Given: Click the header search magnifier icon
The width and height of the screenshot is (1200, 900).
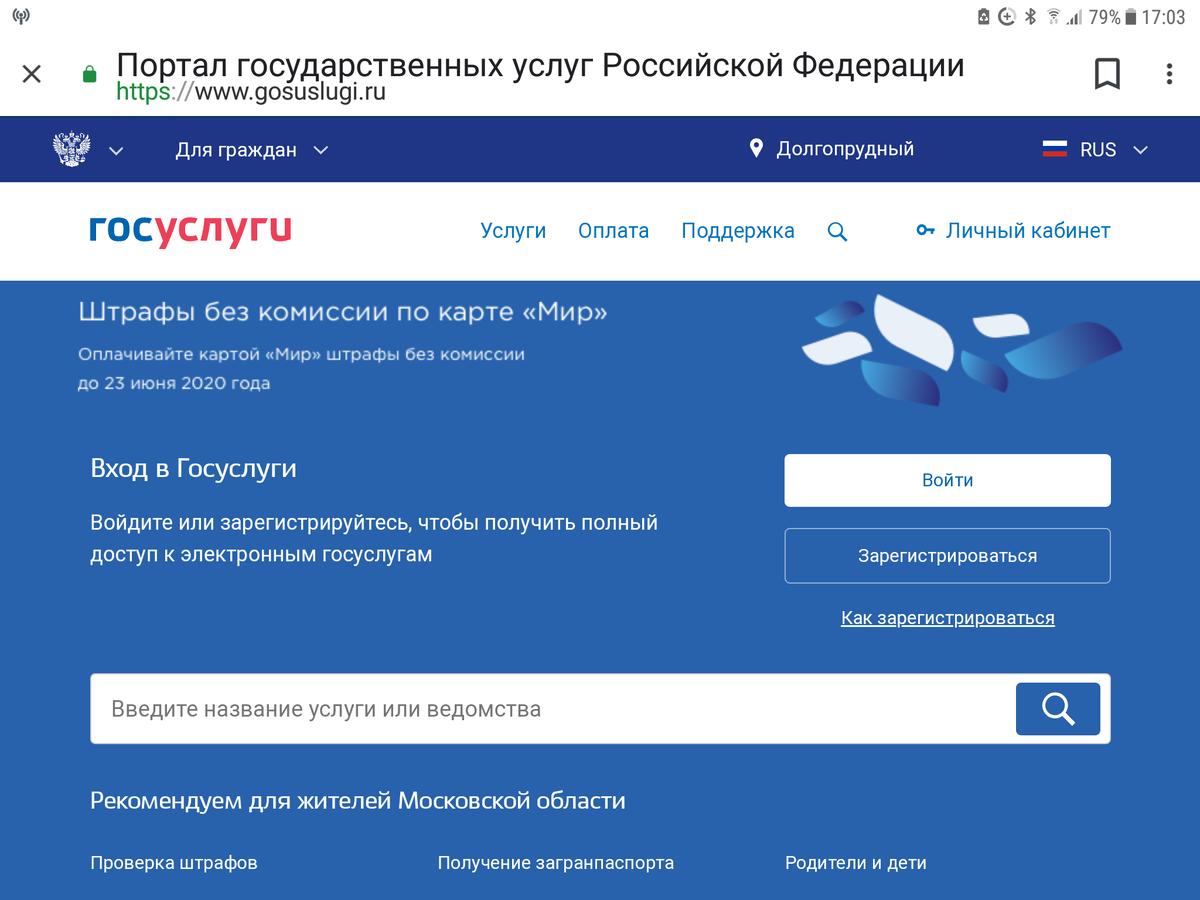Looking at the screenshot, I should coord(838,232).
